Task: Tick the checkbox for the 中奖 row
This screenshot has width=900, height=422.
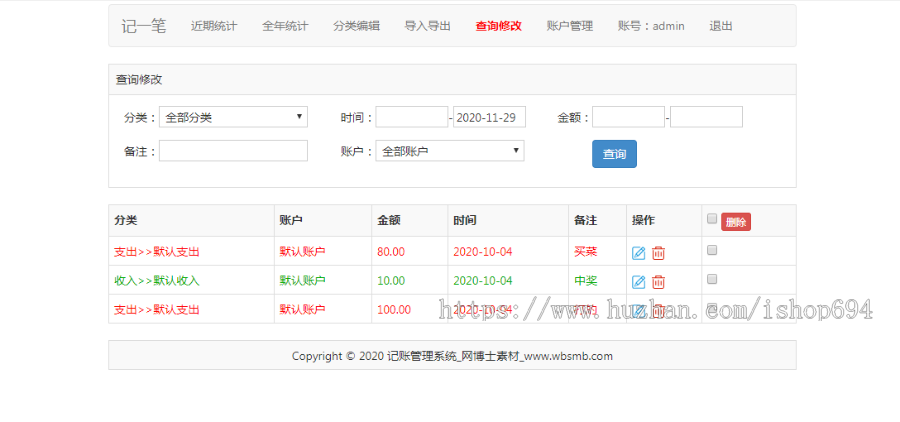Action: pyautogui.click(x=712, y=279)
